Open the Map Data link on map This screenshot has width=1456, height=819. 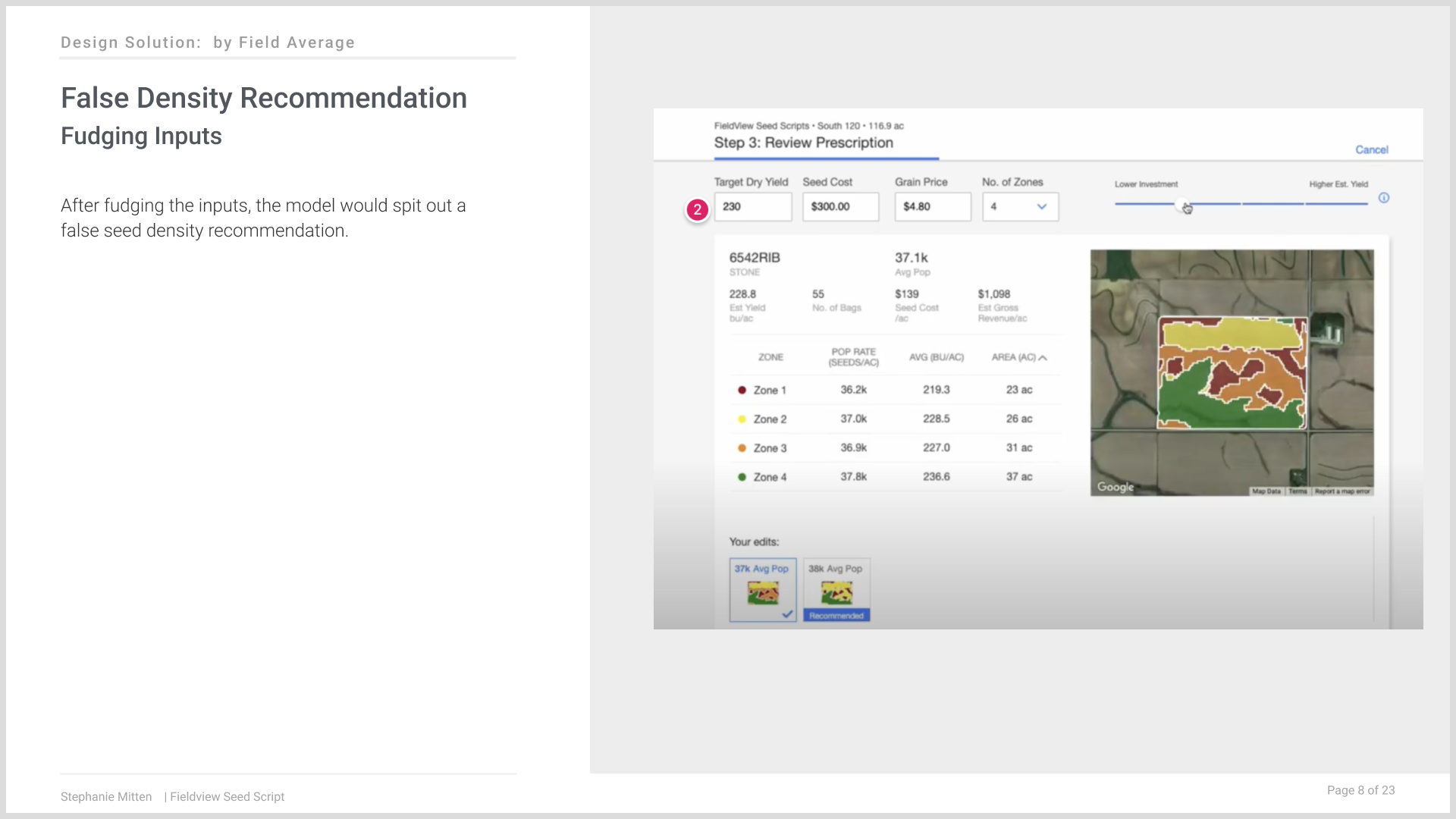[1266, 491]
